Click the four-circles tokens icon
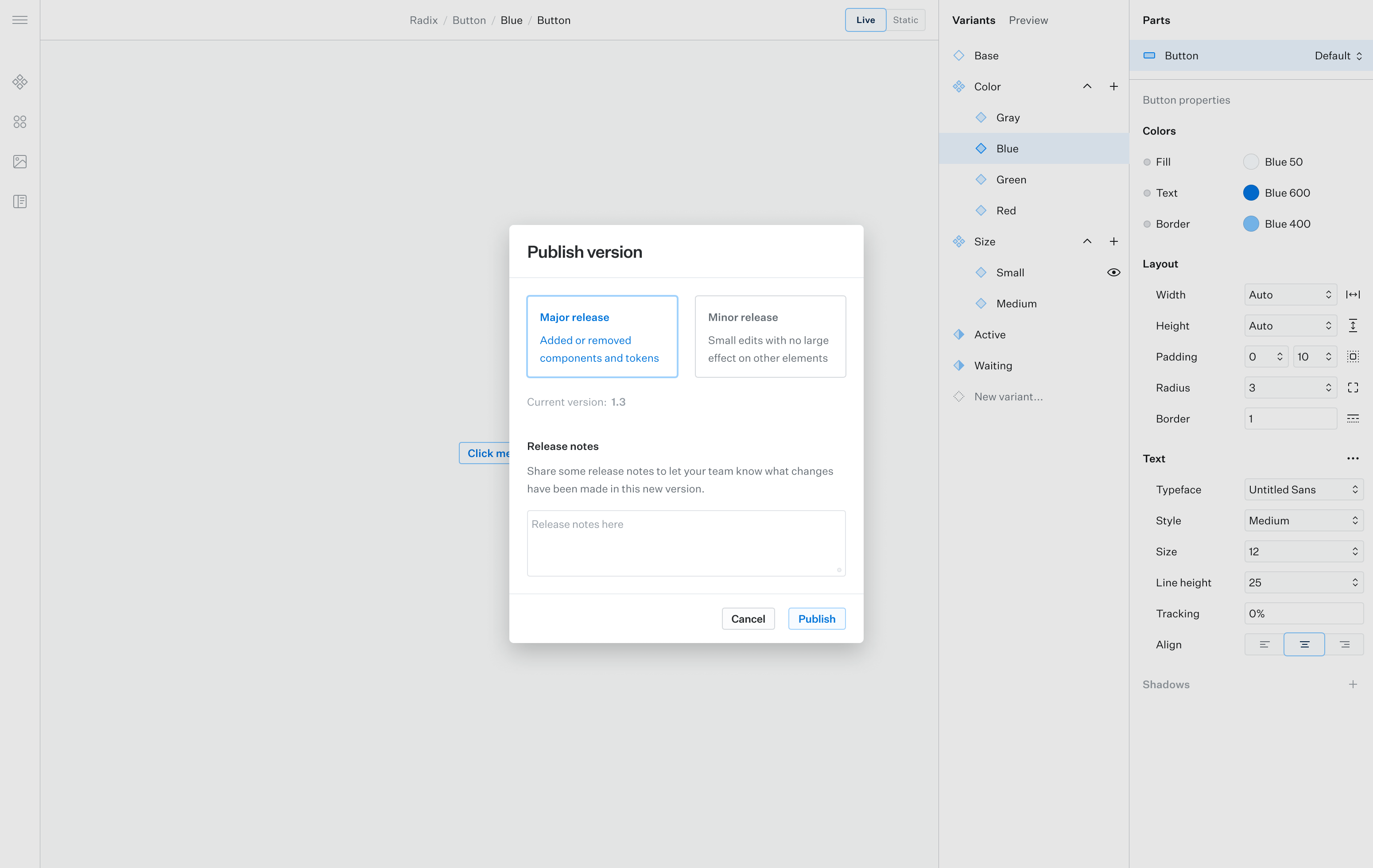 click(20, 122)
